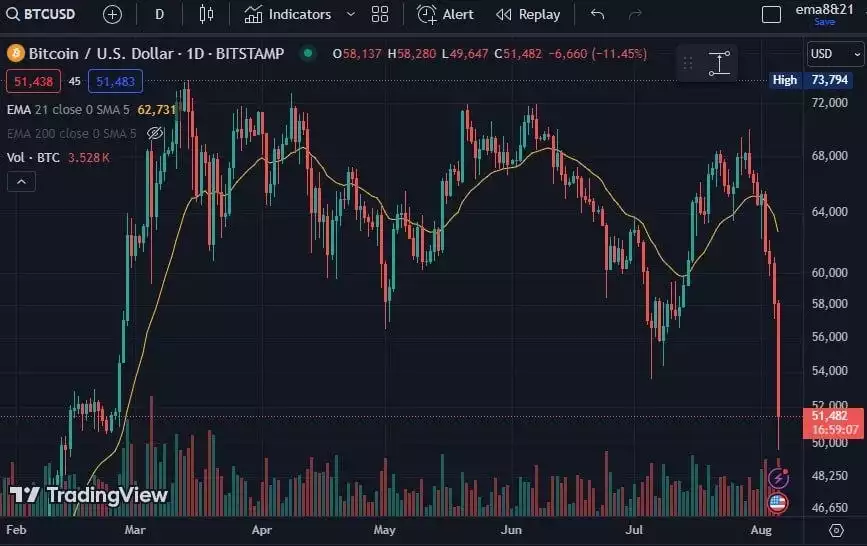Screen dimensions: 867x546
Task: Click the red sell price 51,438
Action: click(x=33, y=82)
